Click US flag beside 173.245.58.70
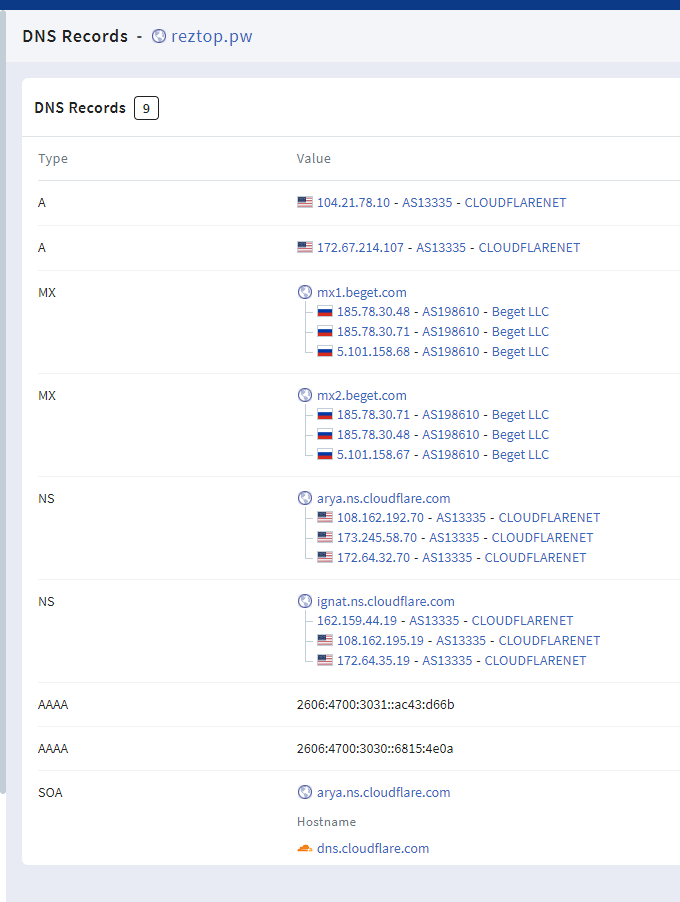 (325, 537)
